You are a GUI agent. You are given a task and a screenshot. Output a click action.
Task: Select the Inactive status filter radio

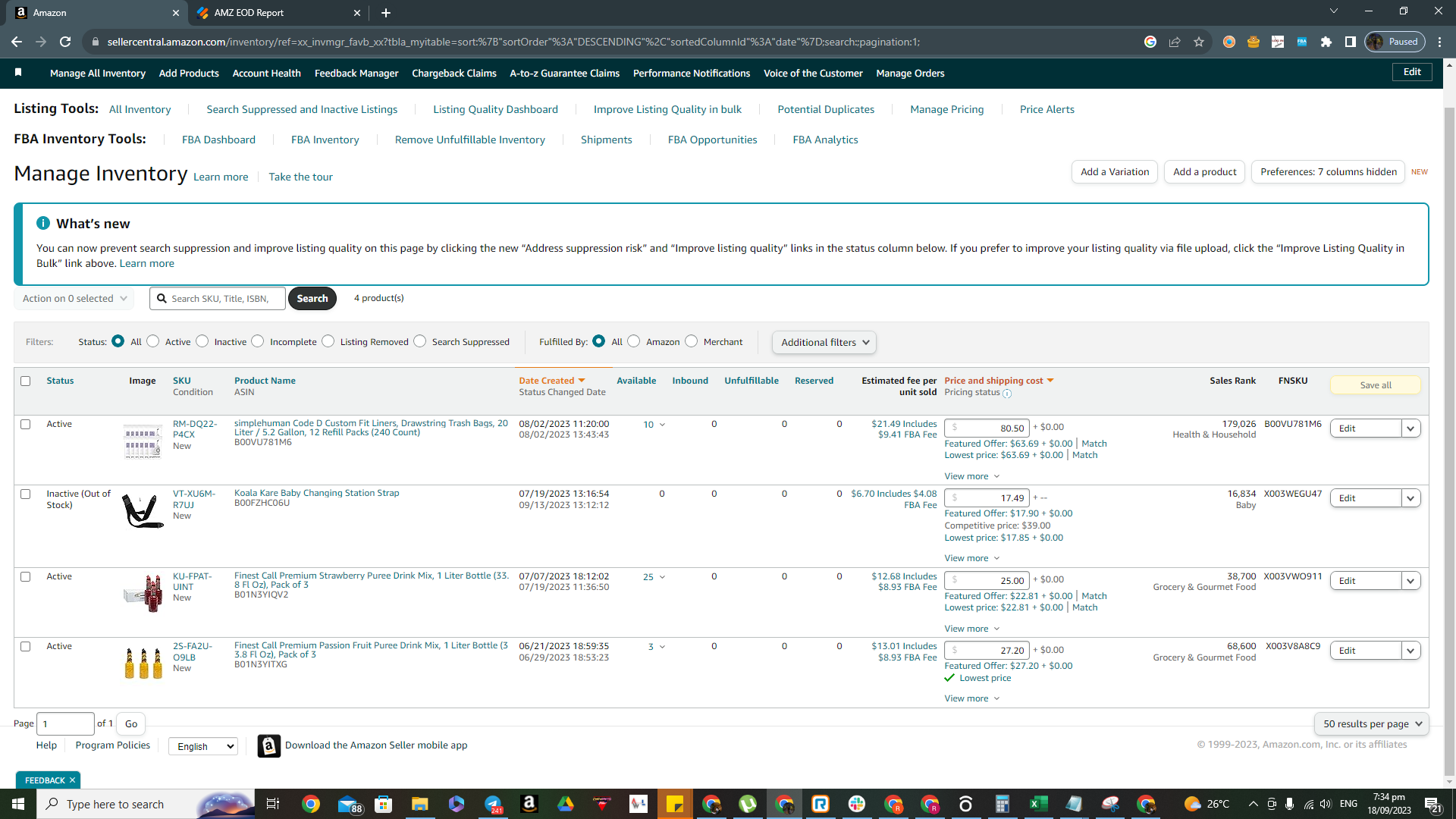coord(202,341)
